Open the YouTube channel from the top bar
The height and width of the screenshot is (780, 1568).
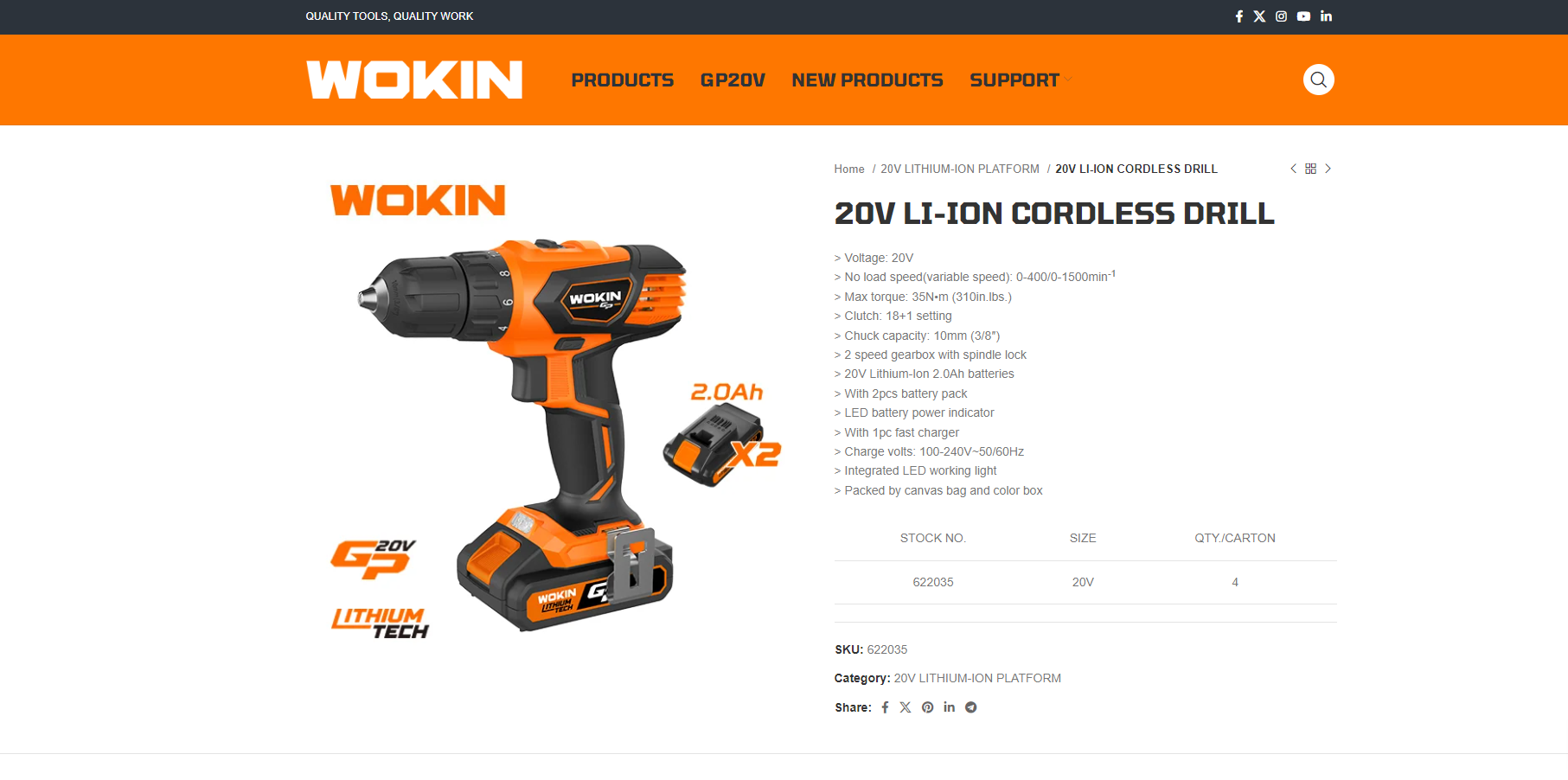point(1303,16)
